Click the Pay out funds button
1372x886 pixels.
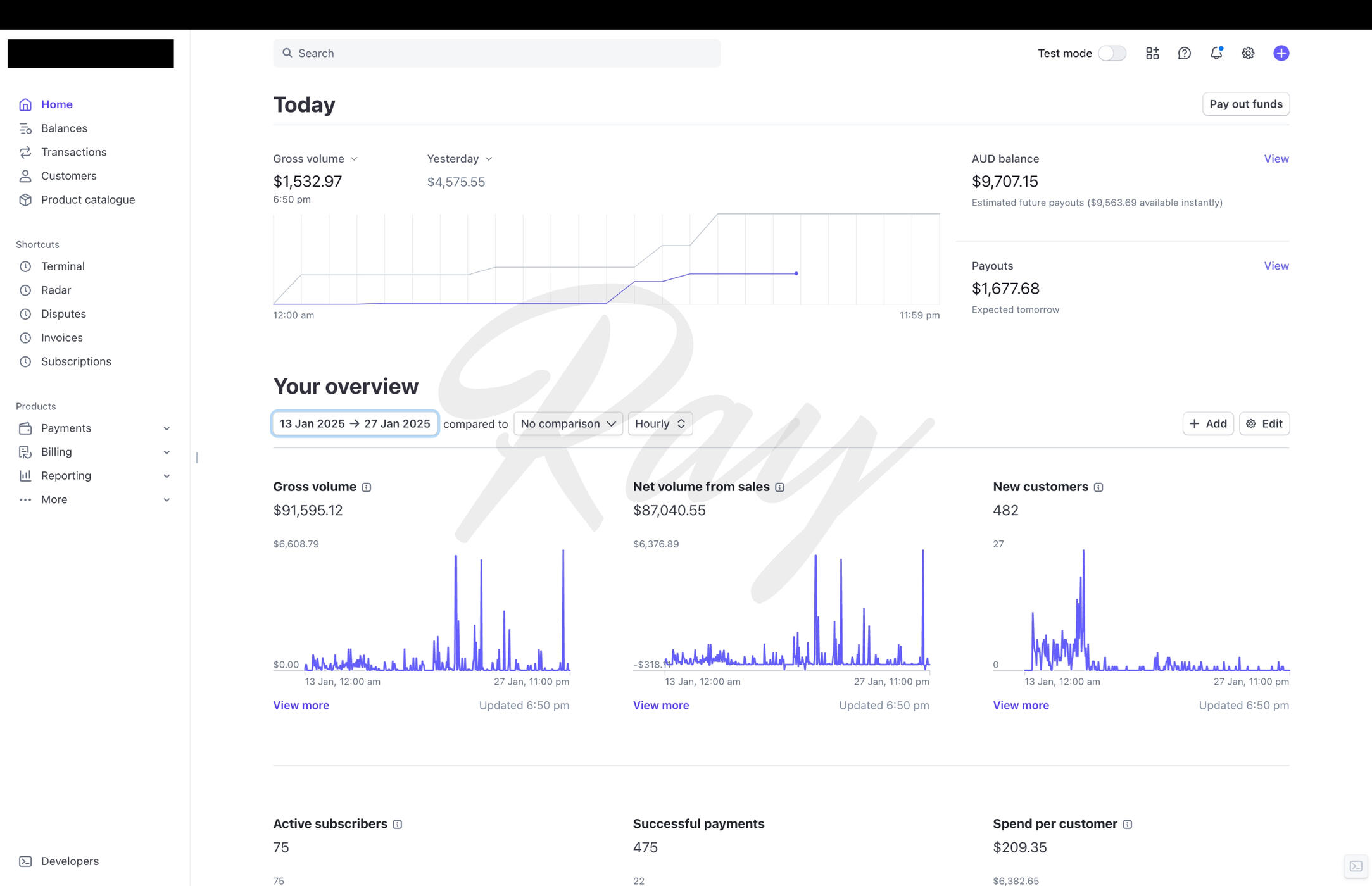point(1245,104)
